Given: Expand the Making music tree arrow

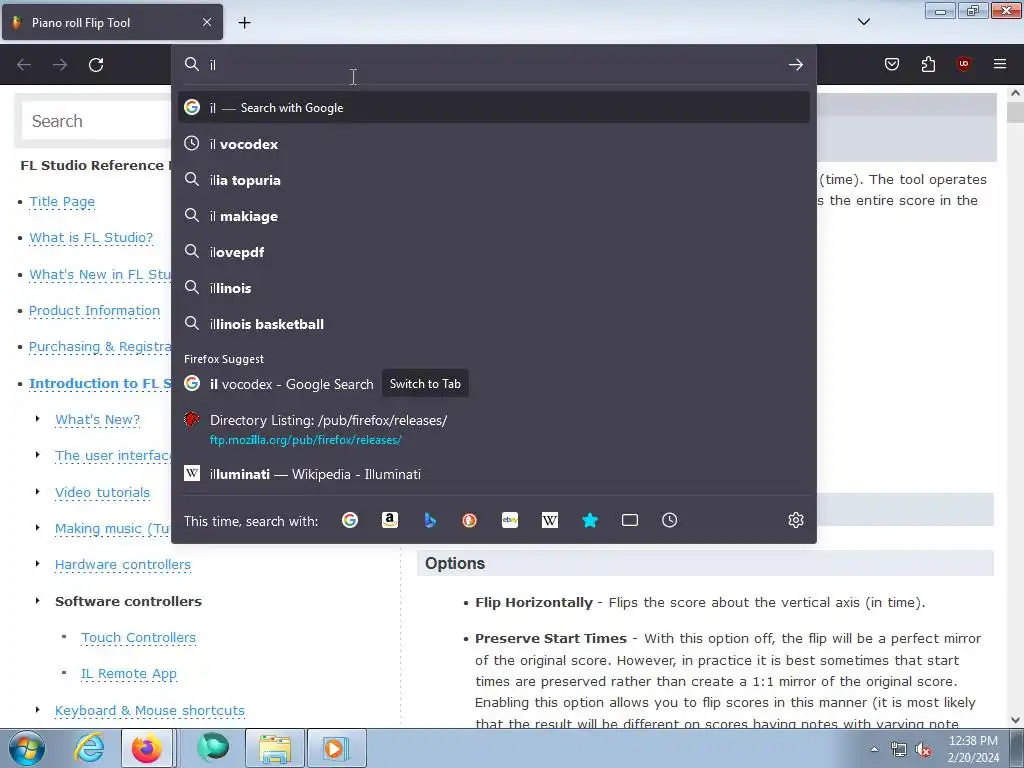Looking at the screenshot, I should pyautogui.click(x=38, y=527).
